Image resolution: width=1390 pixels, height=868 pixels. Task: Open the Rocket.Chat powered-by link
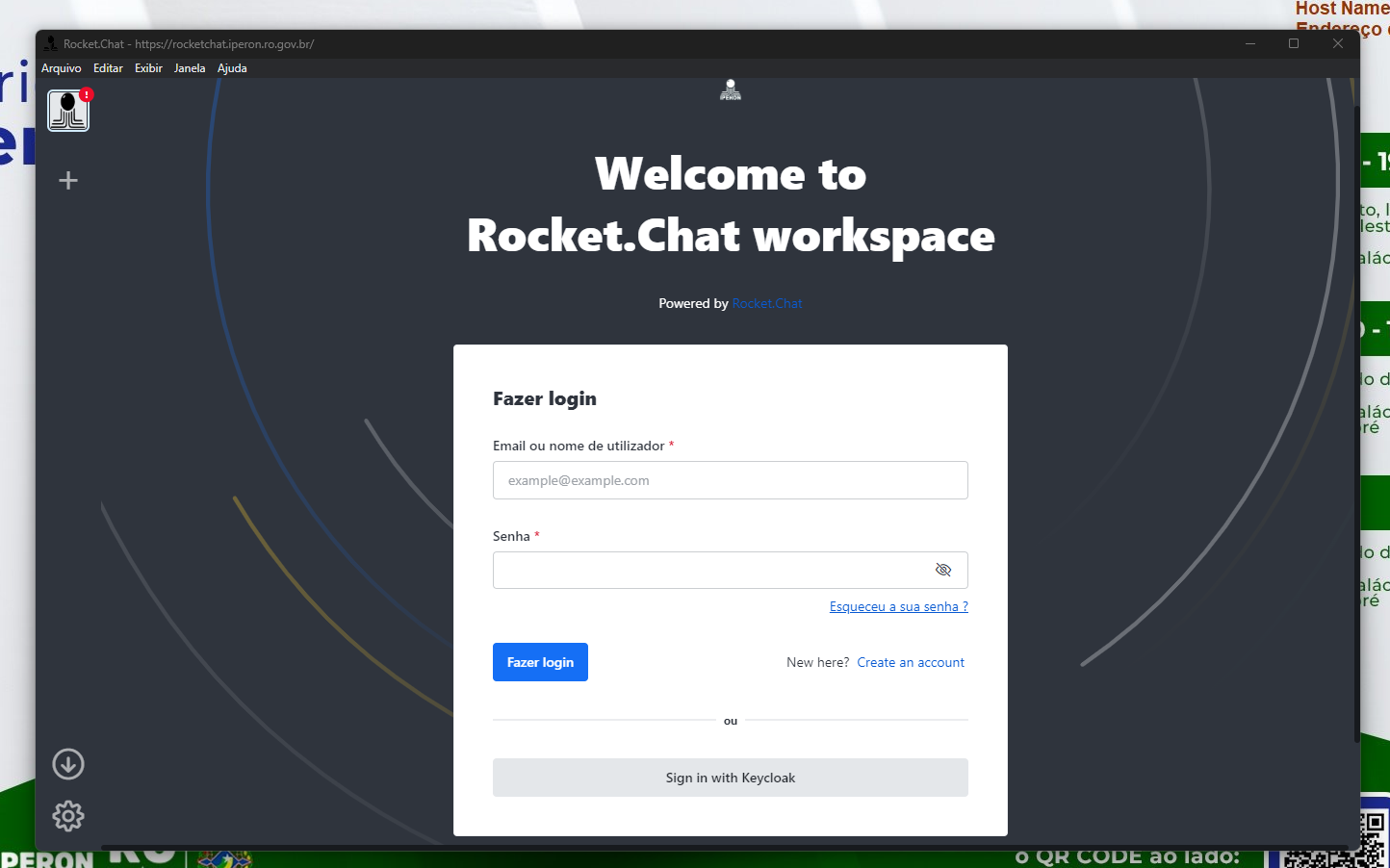(767, 303)
